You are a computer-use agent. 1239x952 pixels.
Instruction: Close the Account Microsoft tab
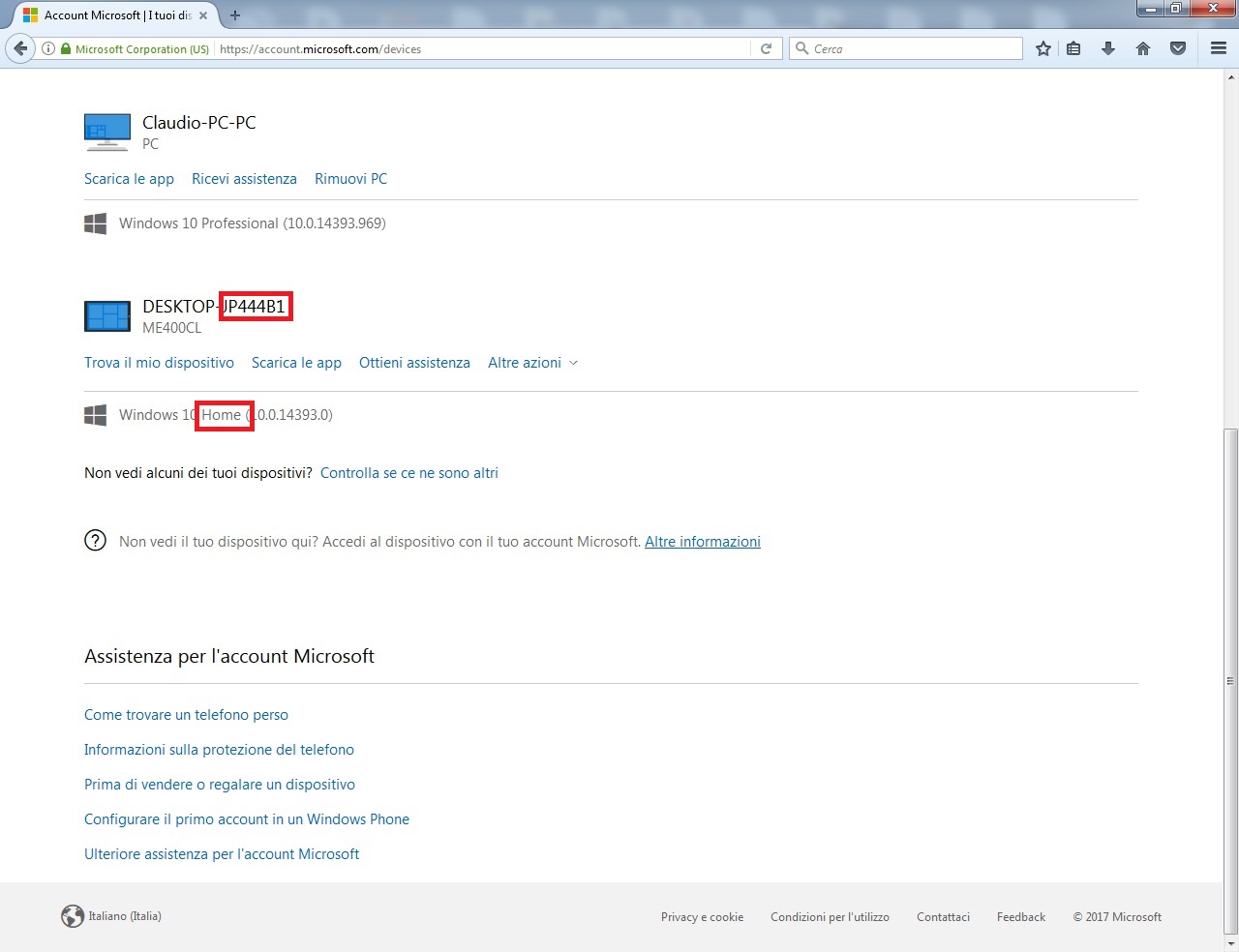click(203, 15)
